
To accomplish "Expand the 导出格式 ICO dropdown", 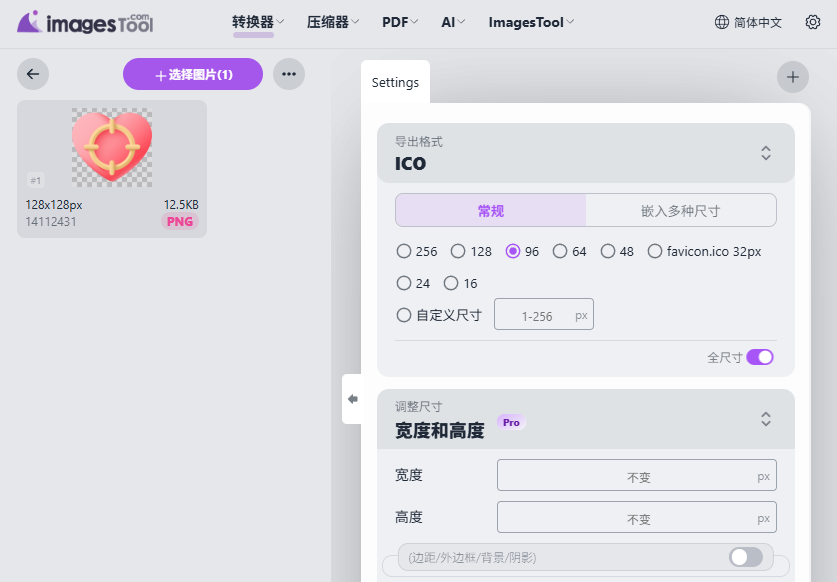I will click(x=765, y=153).
